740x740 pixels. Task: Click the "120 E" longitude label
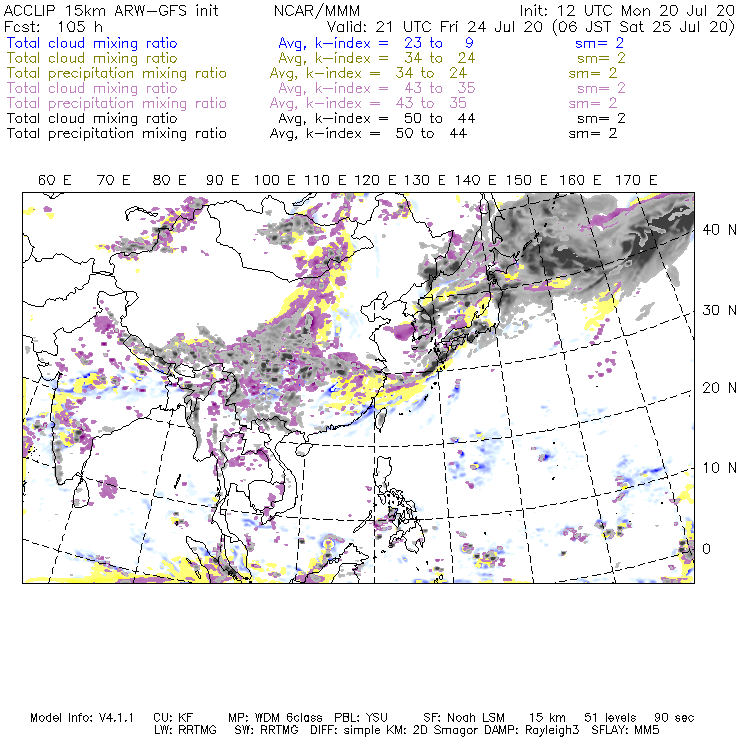coord(375,180)
